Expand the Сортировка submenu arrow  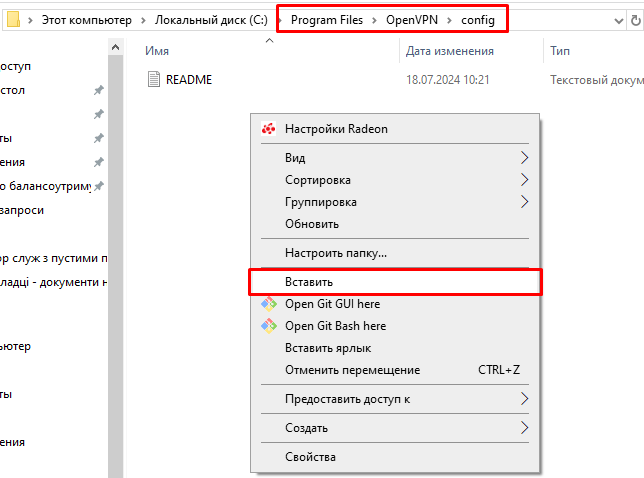coord(524,180)
